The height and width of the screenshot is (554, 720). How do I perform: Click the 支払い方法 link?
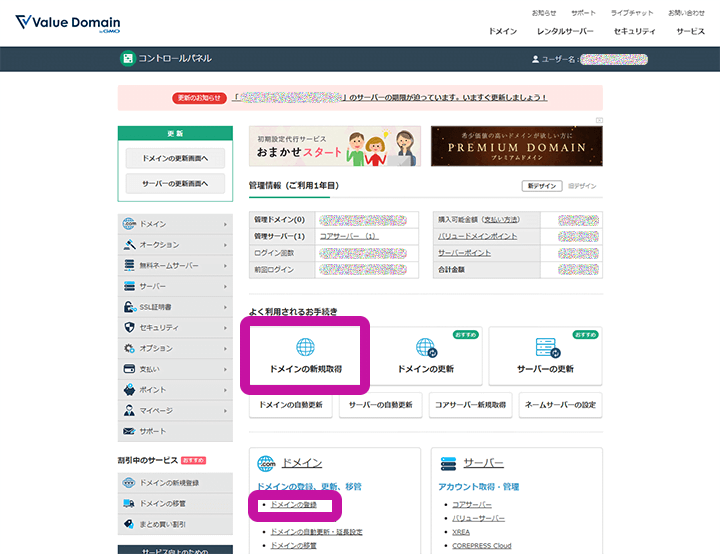[501, 219]
